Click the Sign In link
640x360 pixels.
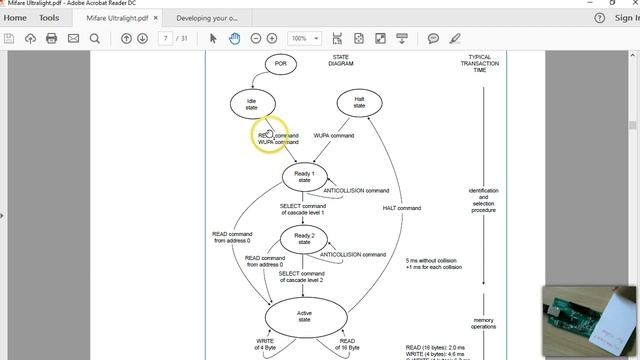pos(627,18)
